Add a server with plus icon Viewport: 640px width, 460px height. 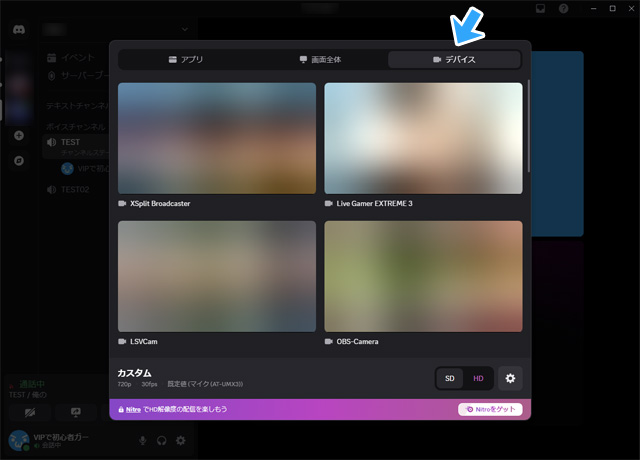click(x=19, y=136)
